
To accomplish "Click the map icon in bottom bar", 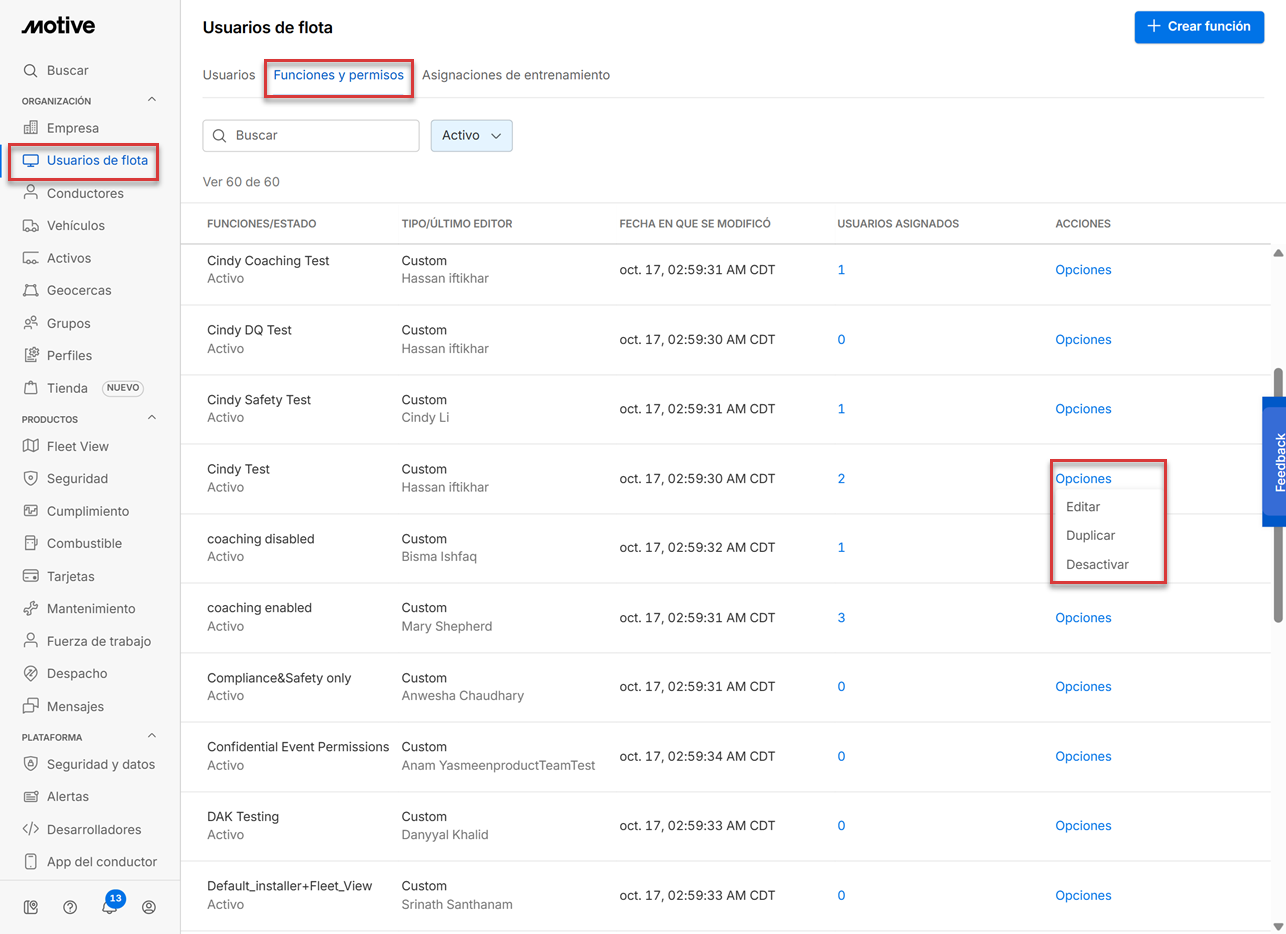I will [31, 907].
